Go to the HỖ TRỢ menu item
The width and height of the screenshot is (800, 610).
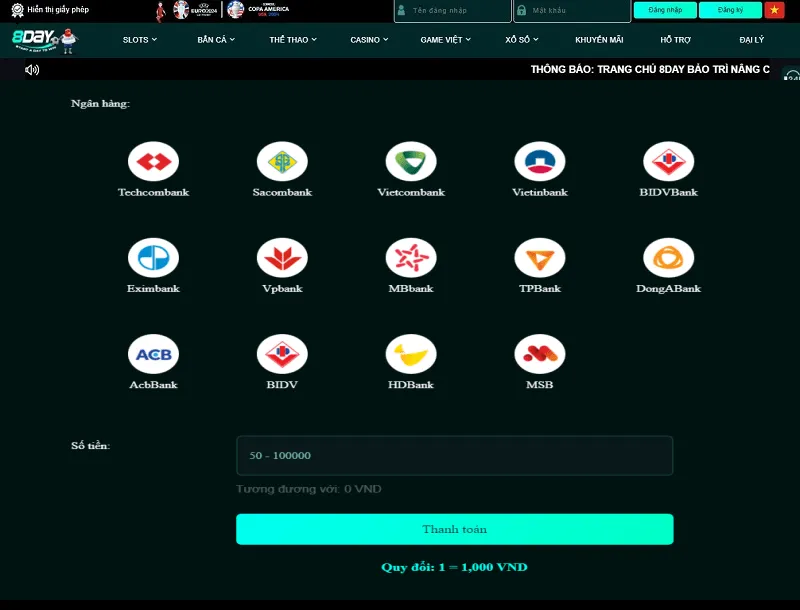[675, 40]
